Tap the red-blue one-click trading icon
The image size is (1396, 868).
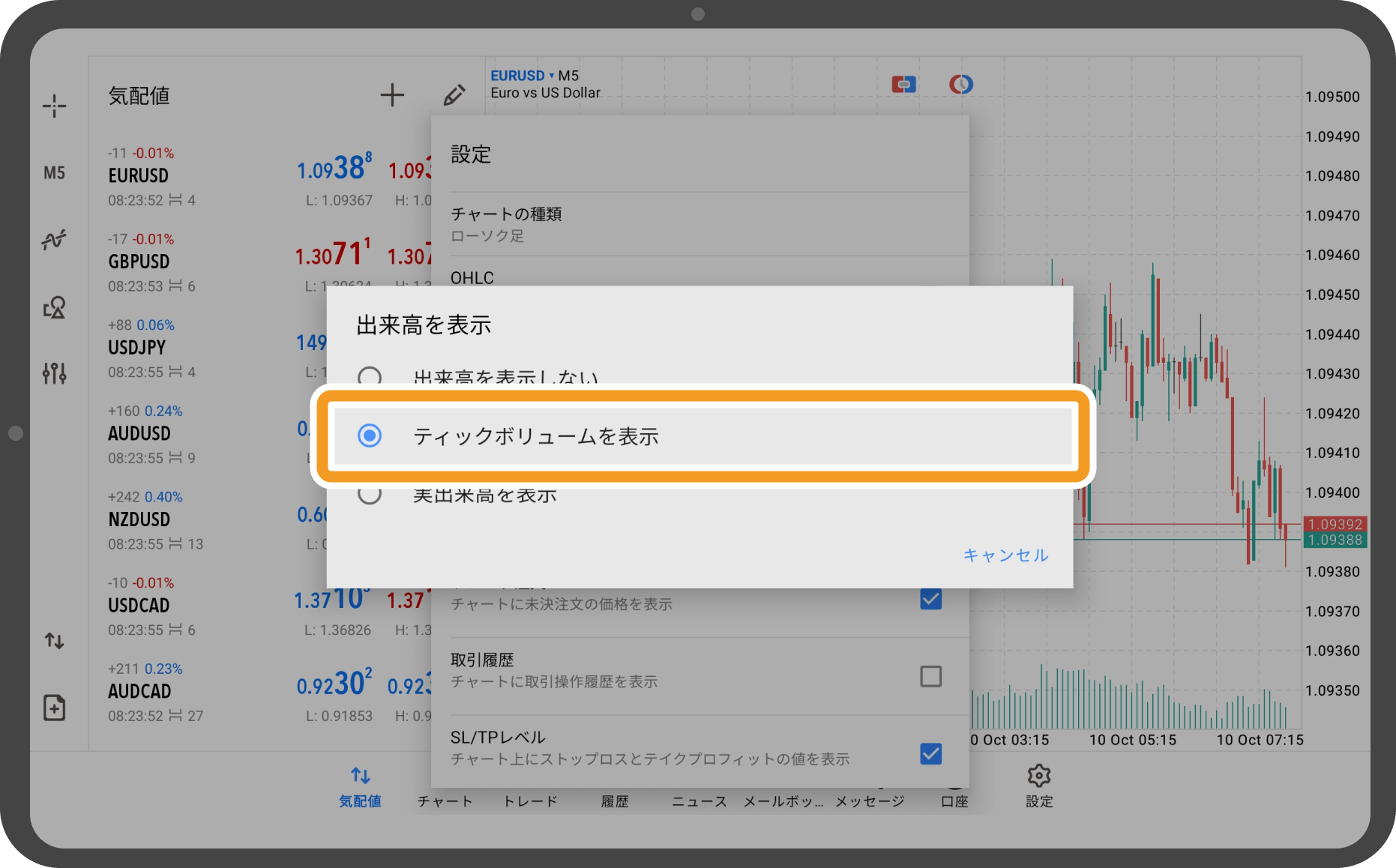tap(903, 84)
